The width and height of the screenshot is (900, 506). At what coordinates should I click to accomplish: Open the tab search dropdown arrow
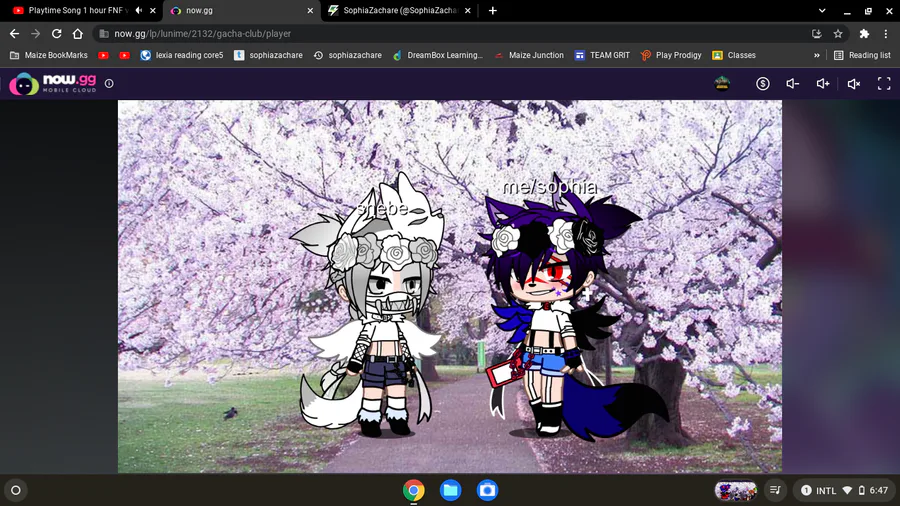(822, 10)
